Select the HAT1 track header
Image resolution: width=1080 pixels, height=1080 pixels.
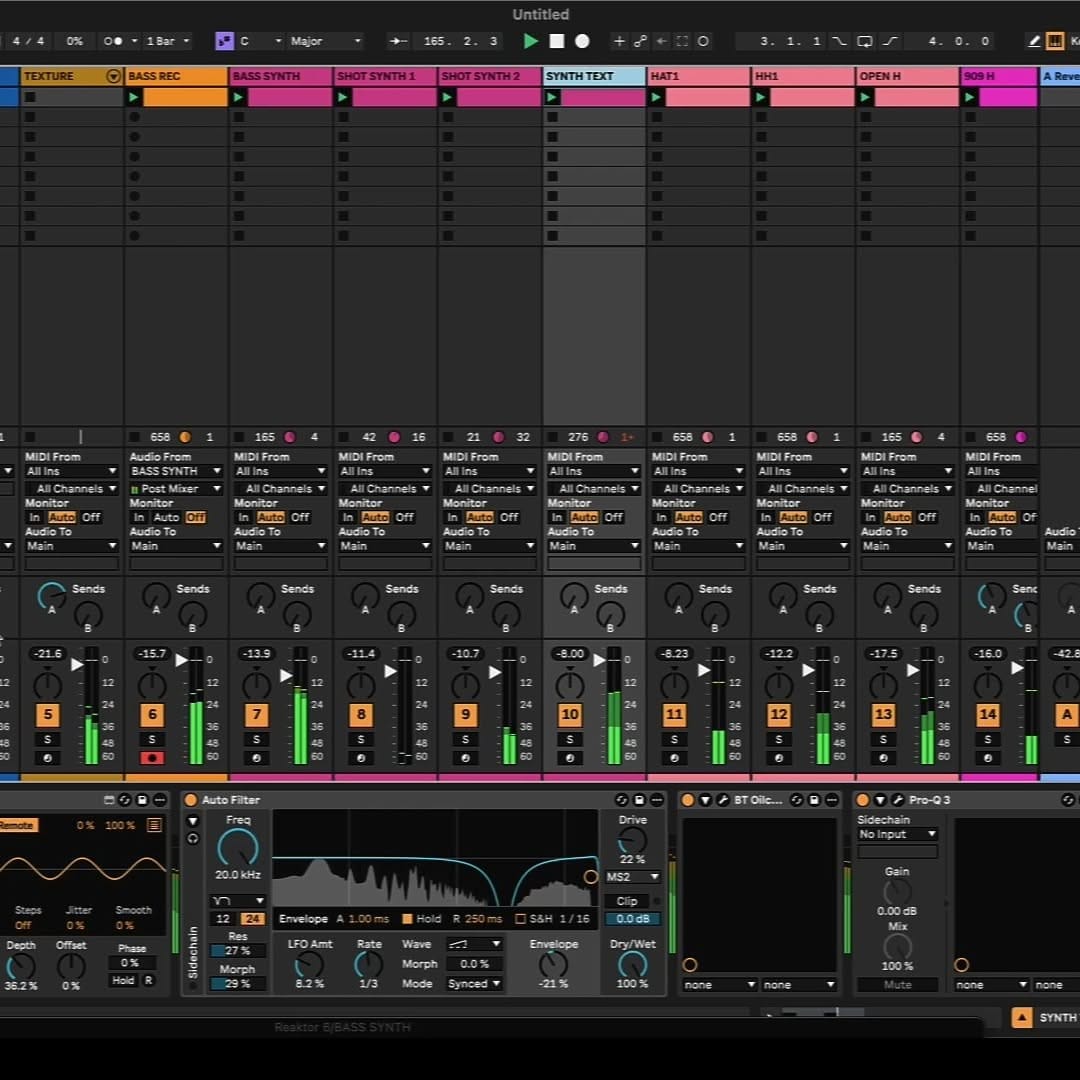pos(699,76)
